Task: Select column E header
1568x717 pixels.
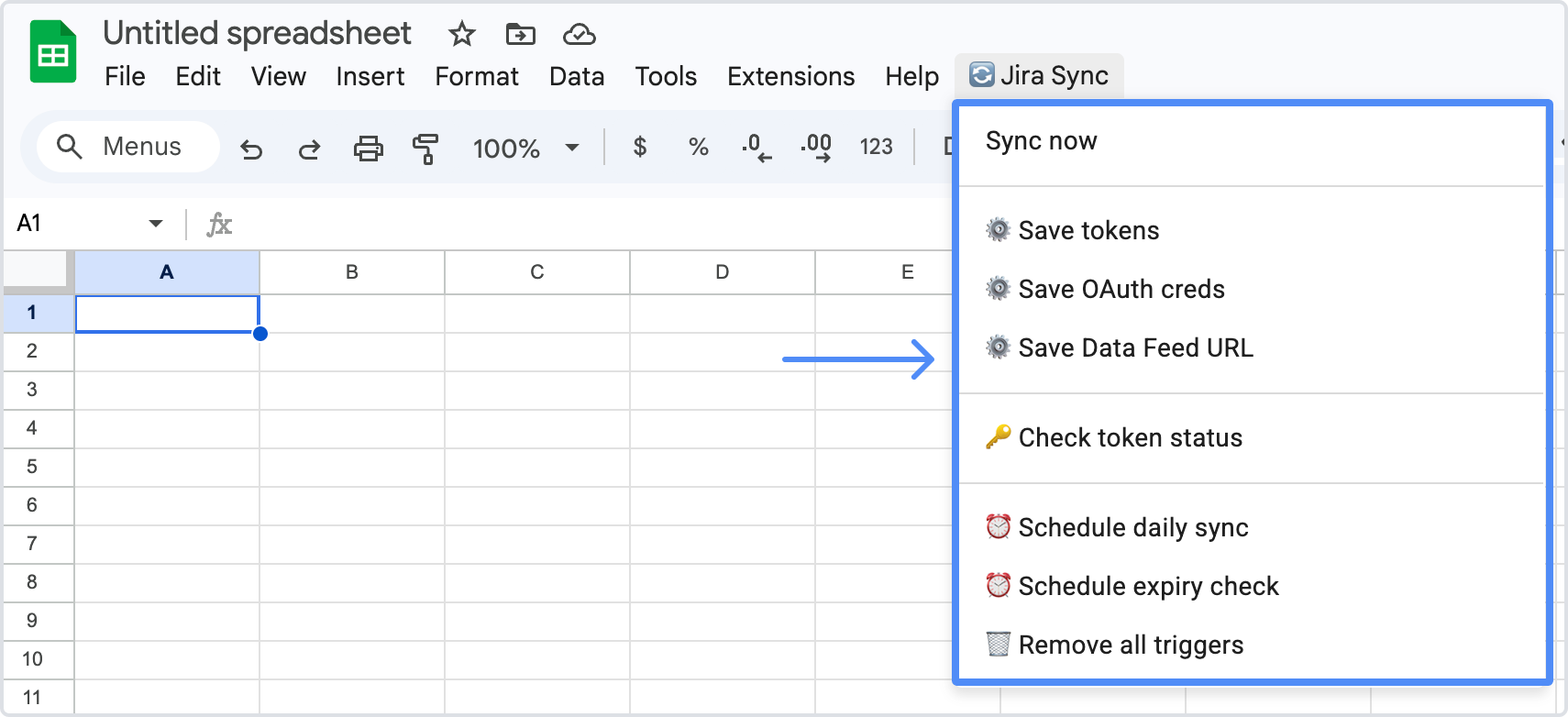Action: tap(885, 272)
